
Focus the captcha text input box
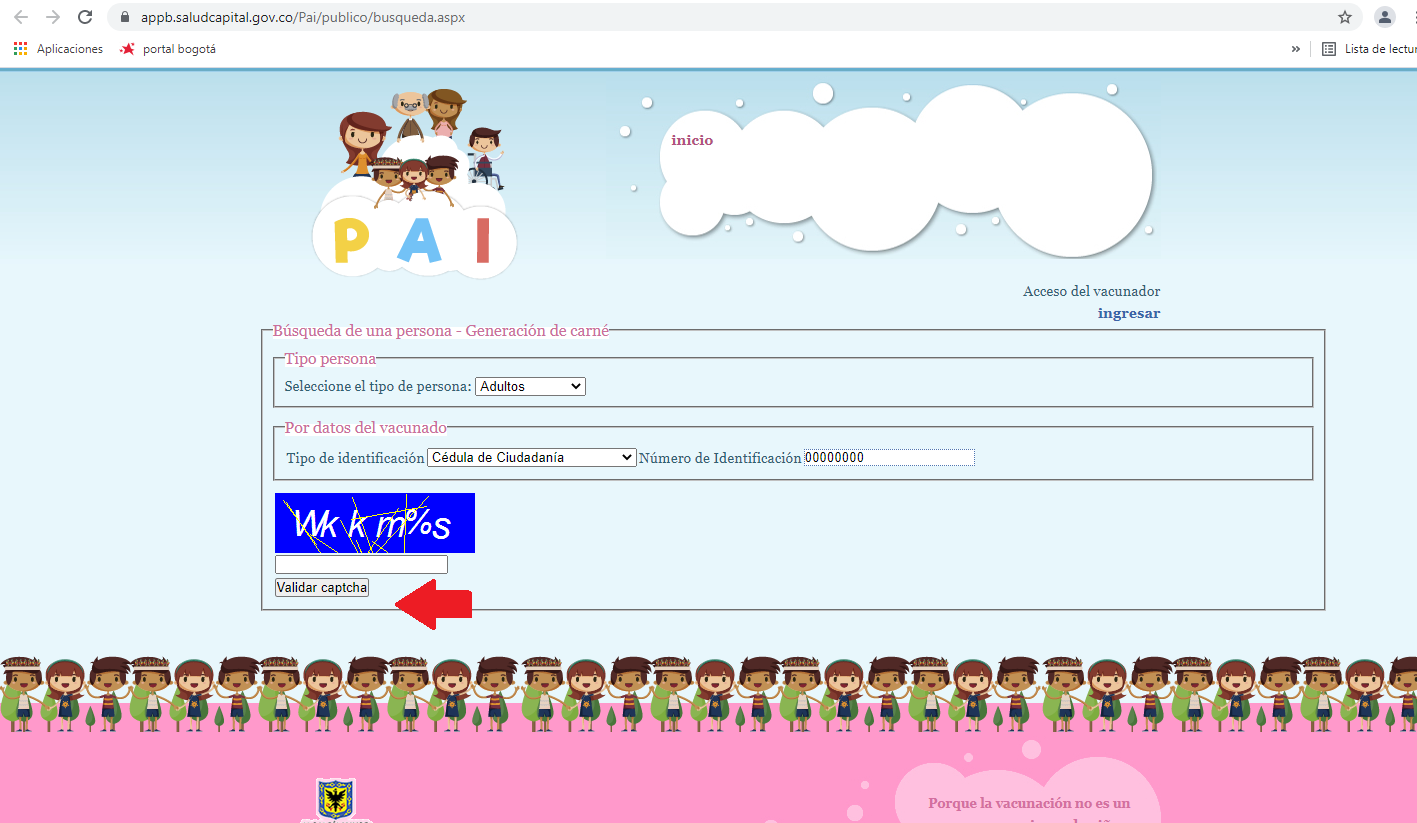coord(361,565)
